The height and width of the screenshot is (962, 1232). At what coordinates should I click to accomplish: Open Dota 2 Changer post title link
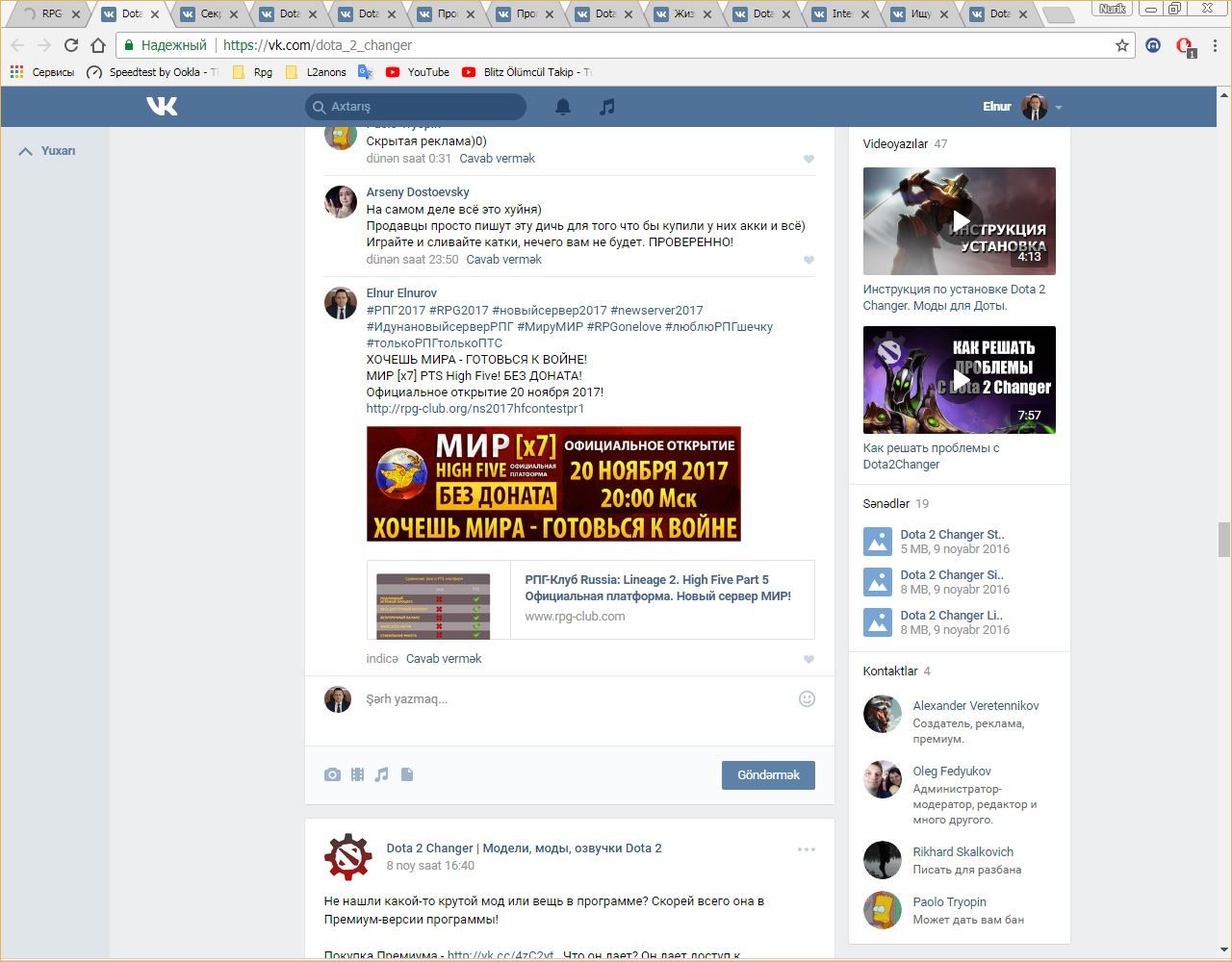524,848
